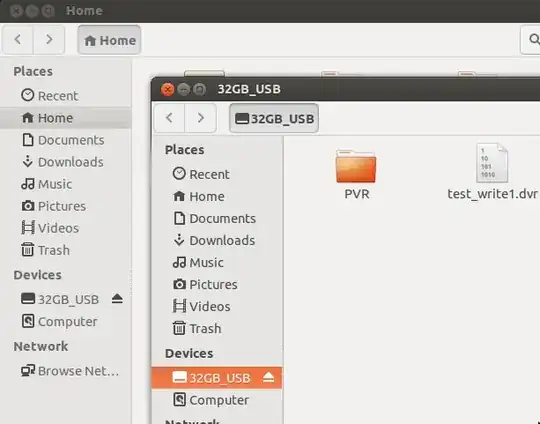The image size is (540, 424).
Task: Open Downloads in Home window sidebar
Action: (65, 162)
